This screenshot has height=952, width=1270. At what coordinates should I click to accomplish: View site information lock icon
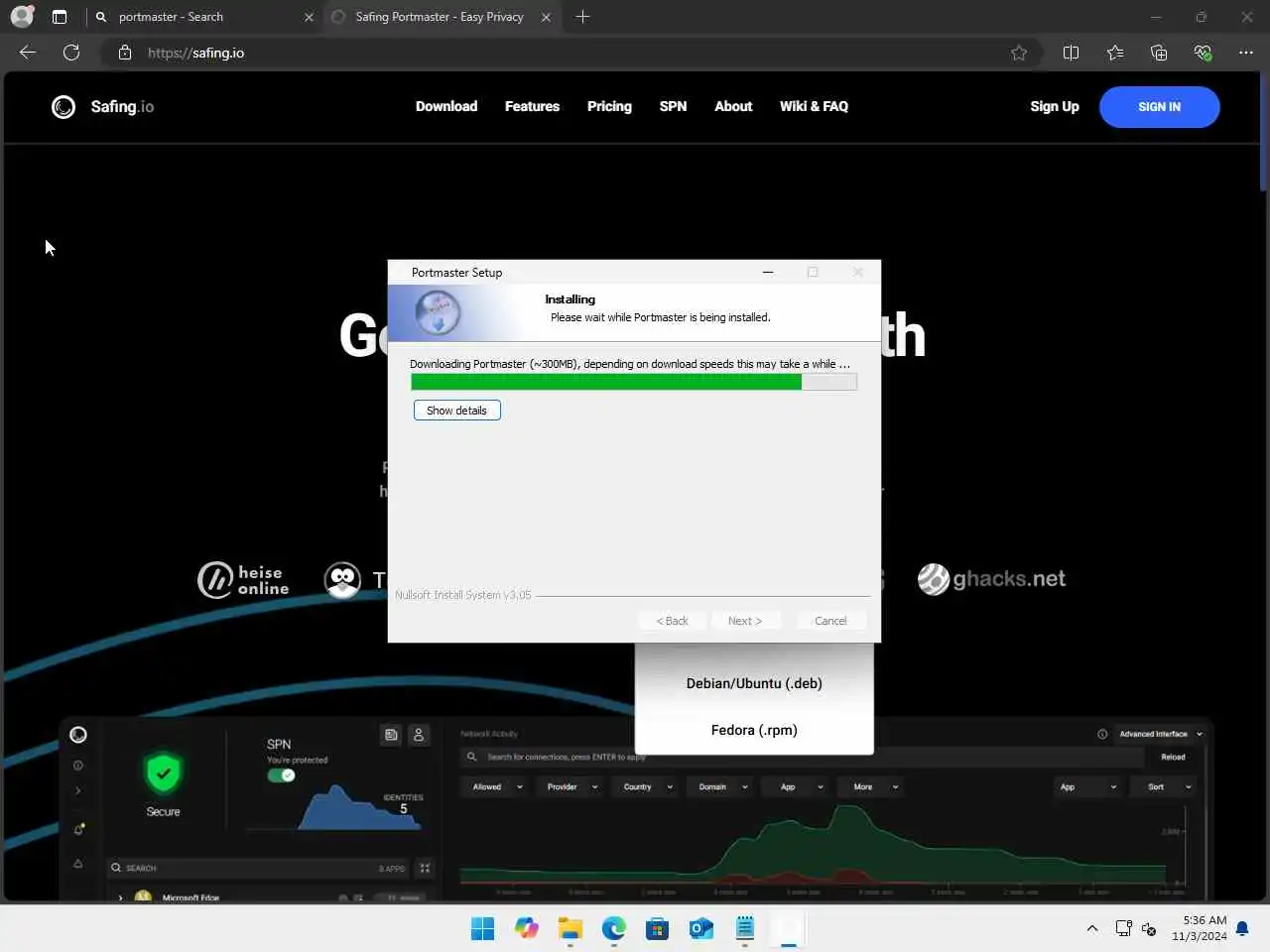[x=125, y=53]
